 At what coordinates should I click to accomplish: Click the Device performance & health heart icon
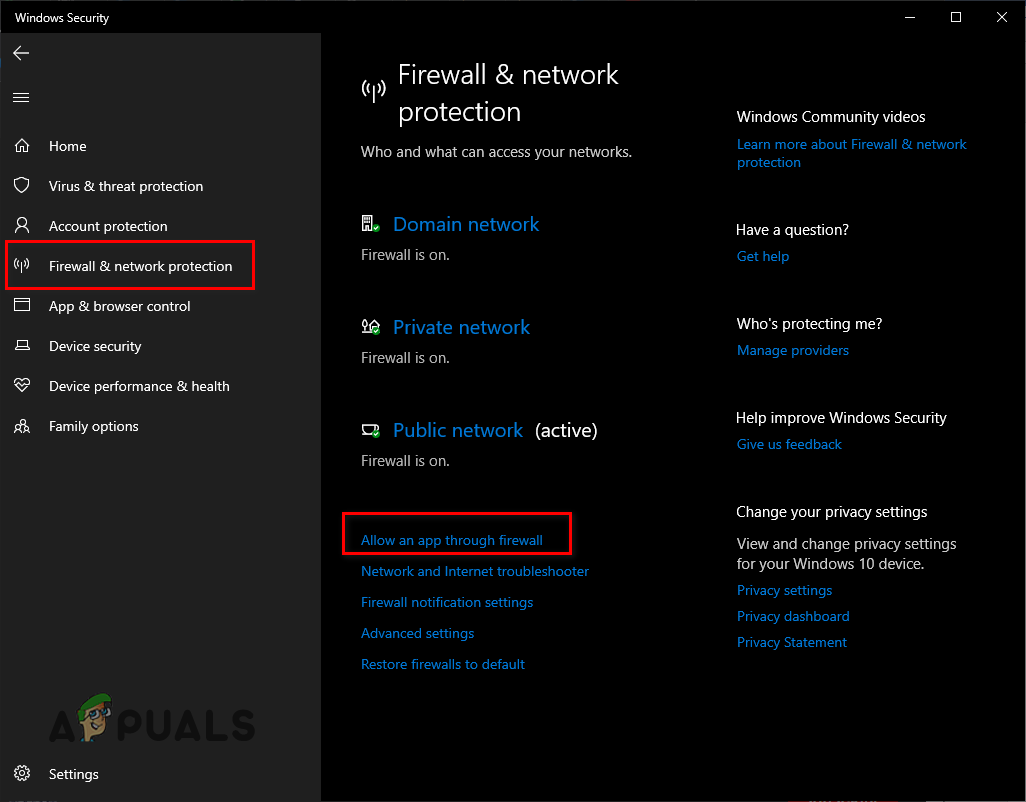pos(23,386)
